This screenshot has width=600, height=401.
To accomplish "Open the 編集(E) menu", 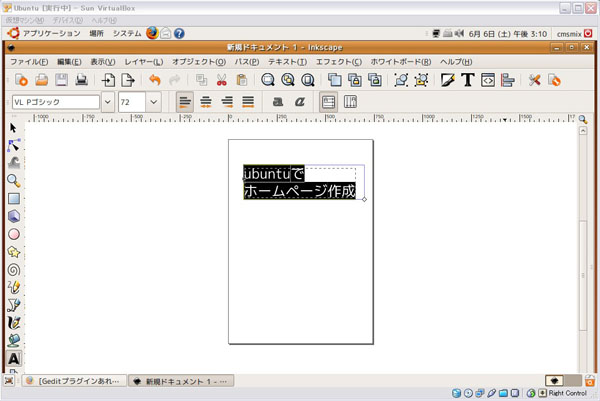I will coord(69,62).
